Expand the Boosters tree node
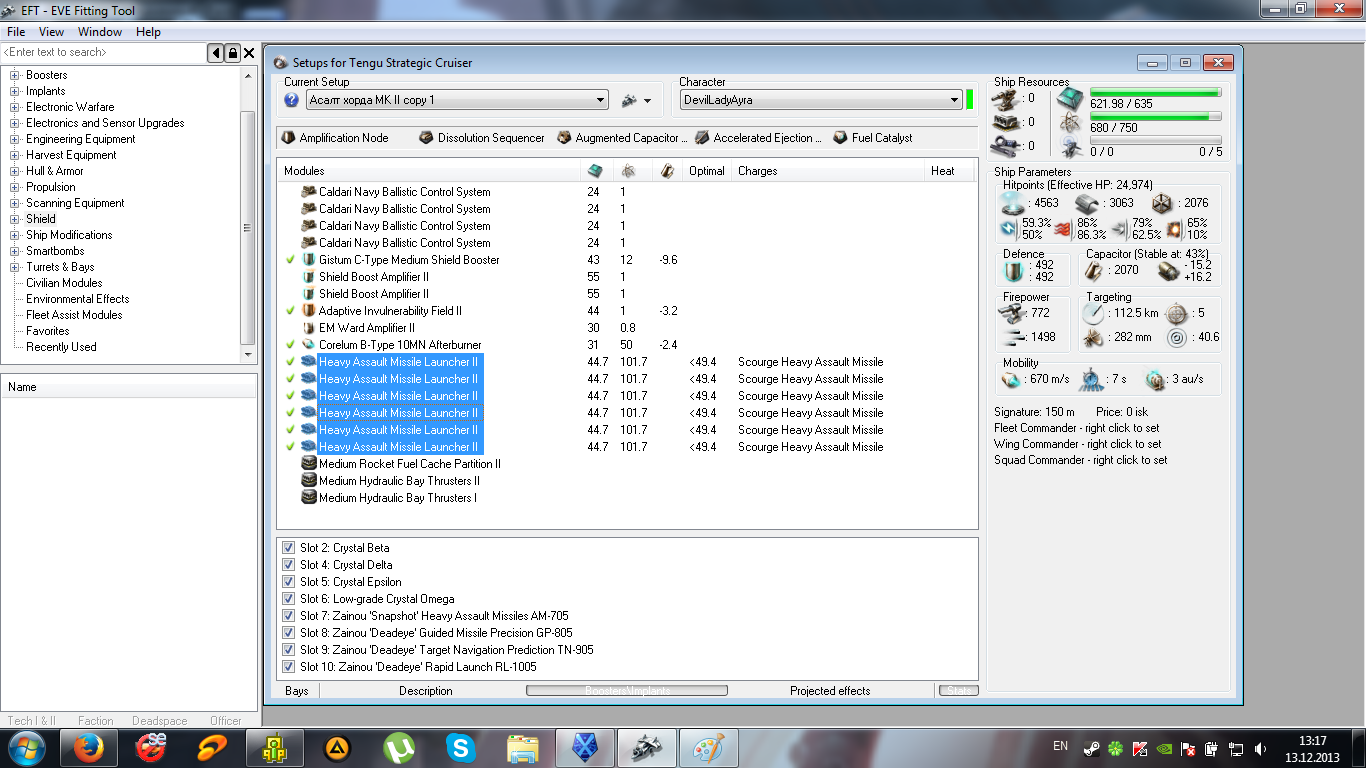 point(15,75)
